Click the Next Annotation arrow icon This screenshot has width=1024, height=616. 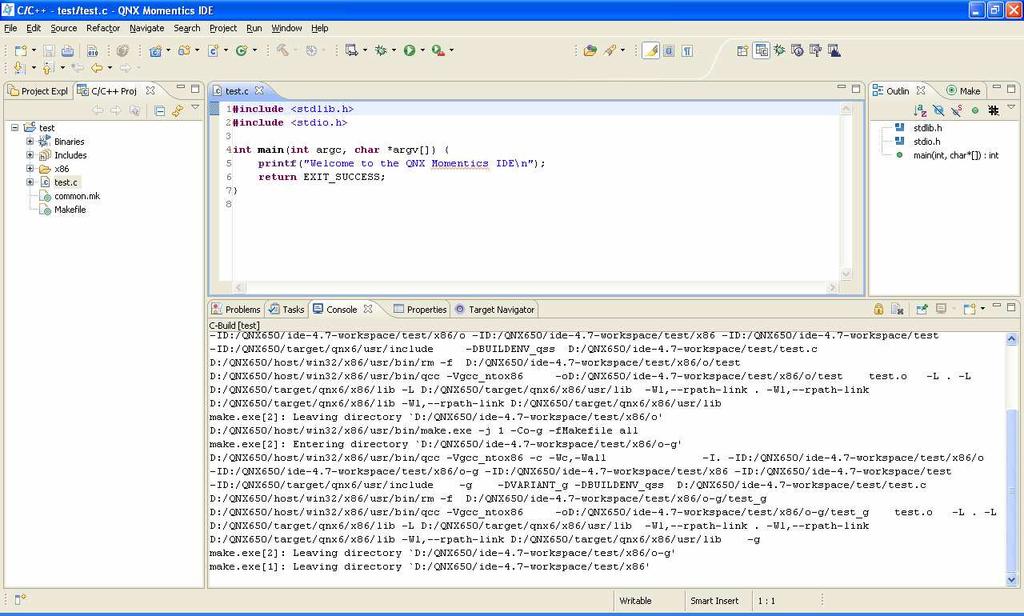(x=19, y=67)
